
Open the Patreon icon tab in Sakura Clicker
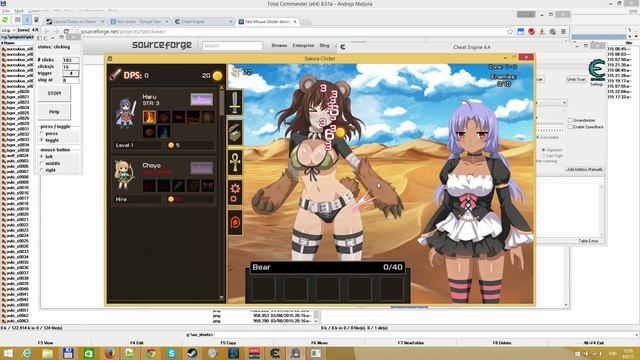[235, 222]
